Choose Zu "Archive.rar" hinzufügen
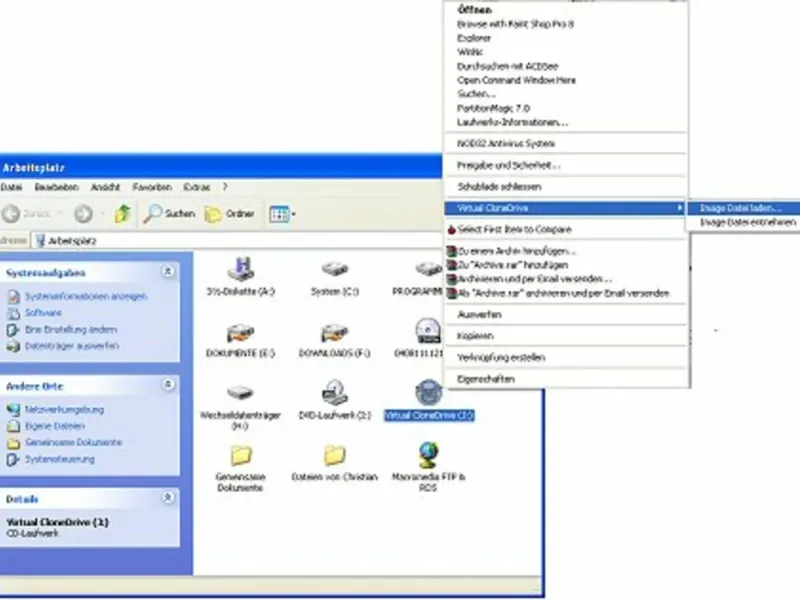800x600 pixels. click(x=565, y=265)
